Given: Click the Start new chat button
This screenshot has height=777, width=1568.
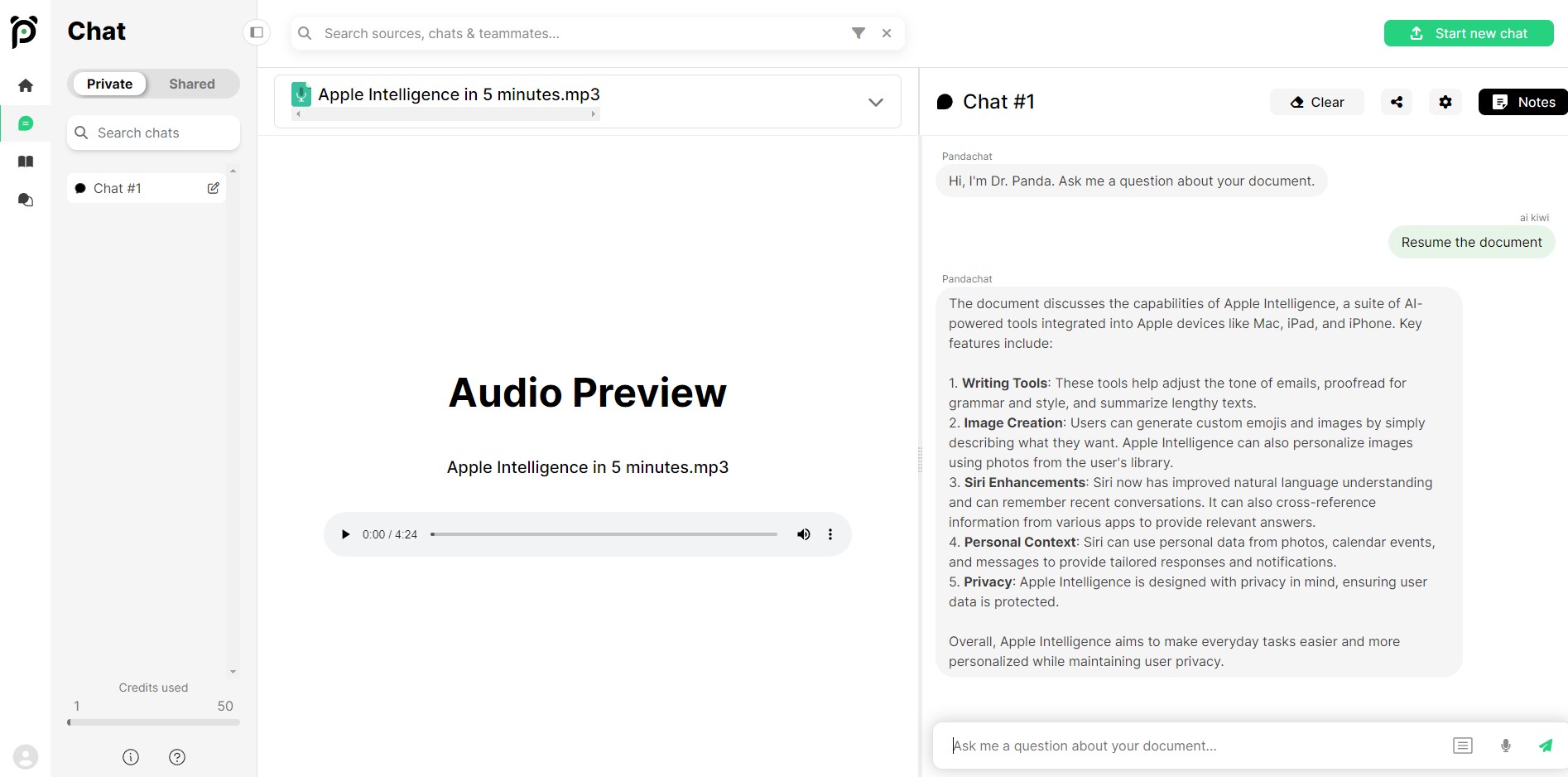Looking at the screenshot, I should pos(1469,33).
